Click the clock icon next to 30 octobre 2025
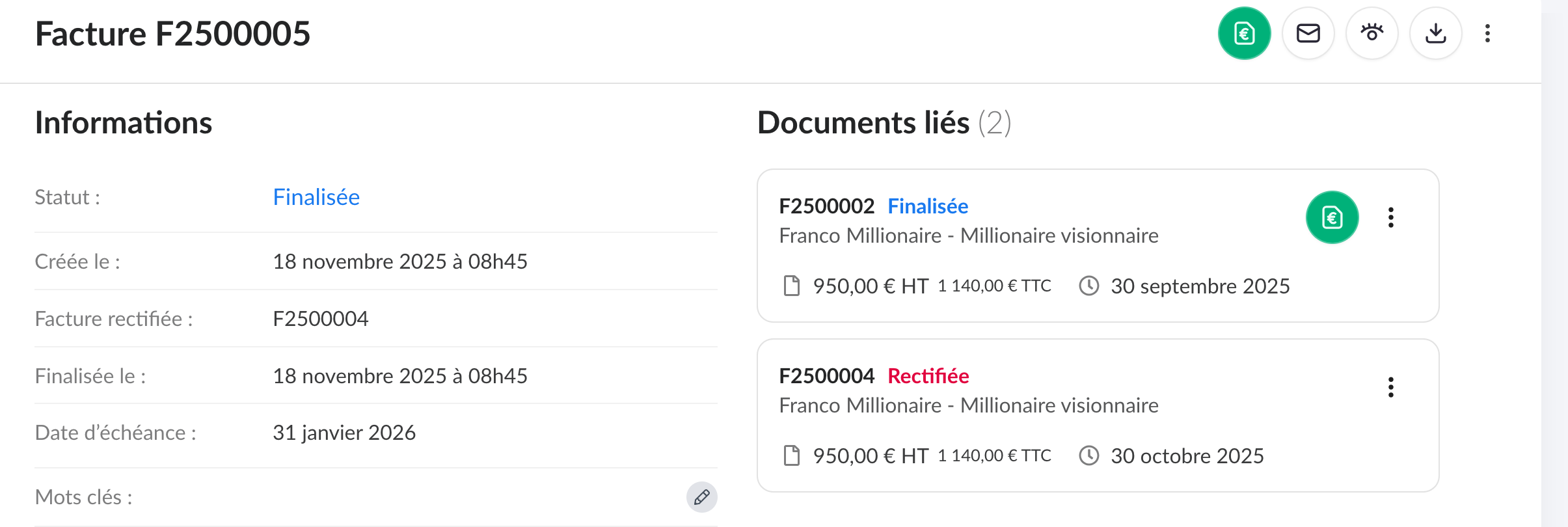Viewport: 1568px width, 527px height. (1088, 455)
